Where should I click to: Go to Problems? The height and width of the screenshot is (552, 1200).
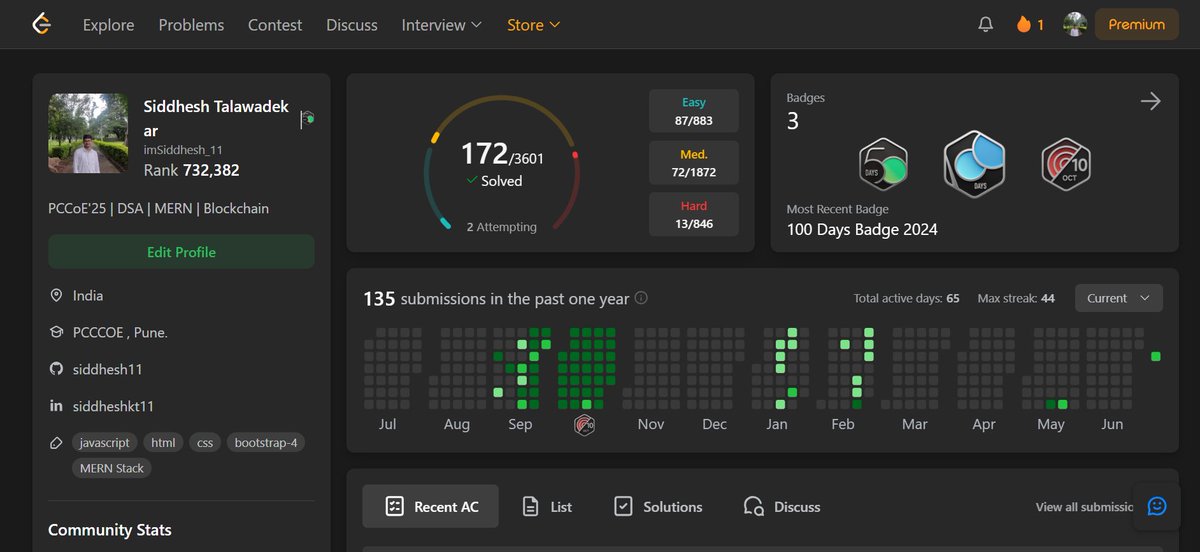tap(191, 25)
